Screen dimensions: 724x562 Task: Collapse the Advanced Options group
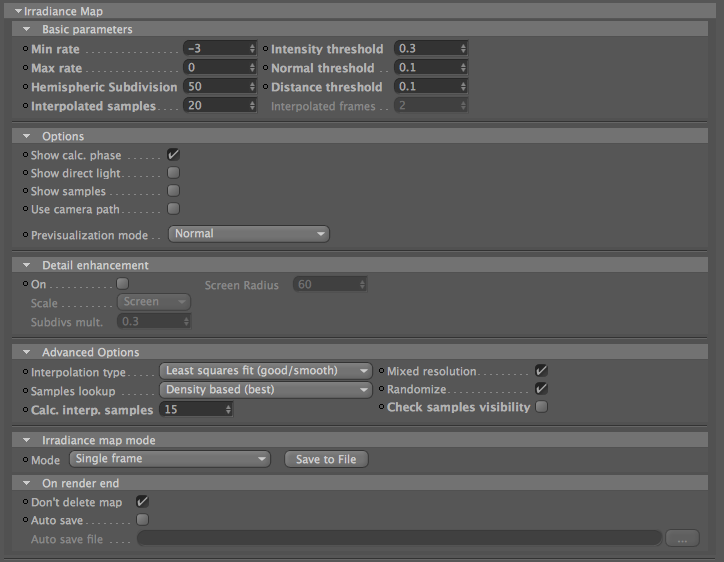pyautogui.click(x=26, y=352)
